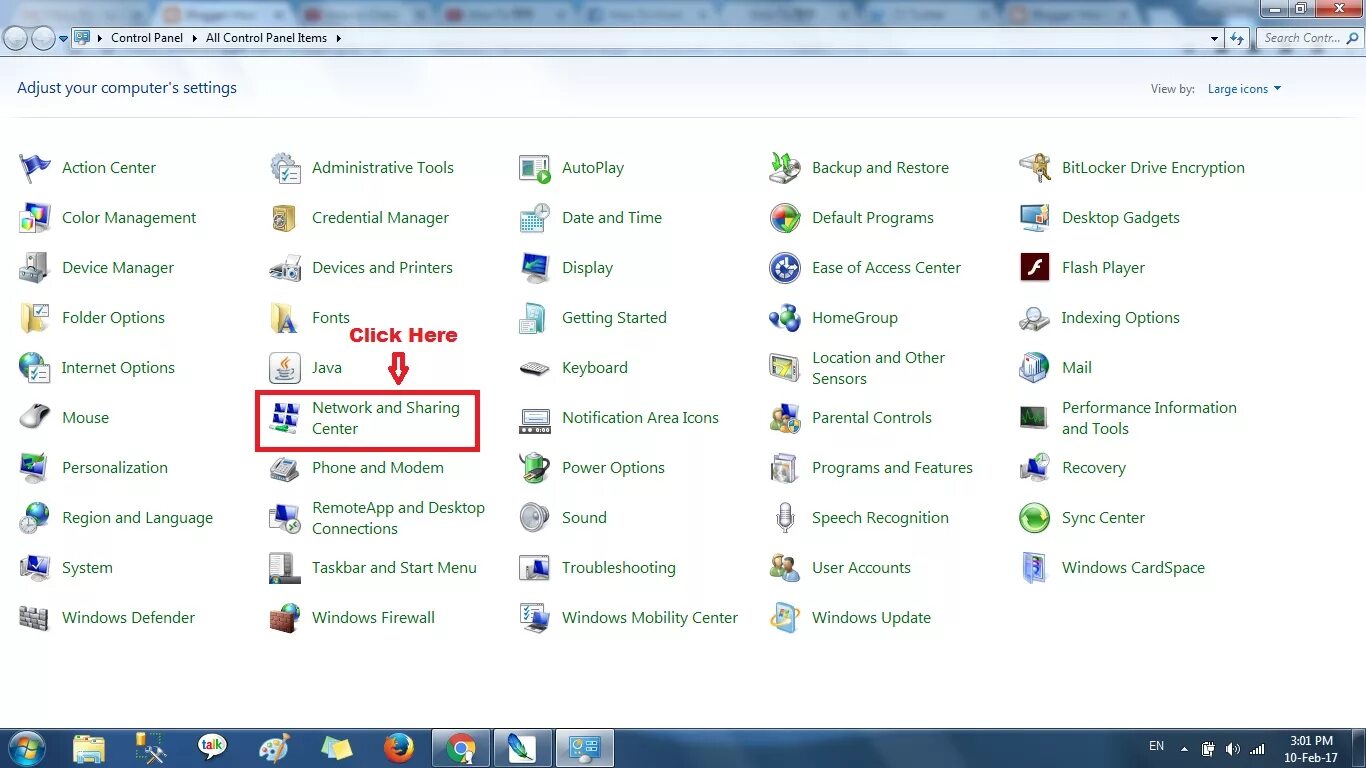The image size is (1366, 768).
Task: Open the User Accounts icon
Action: [785, 568]
